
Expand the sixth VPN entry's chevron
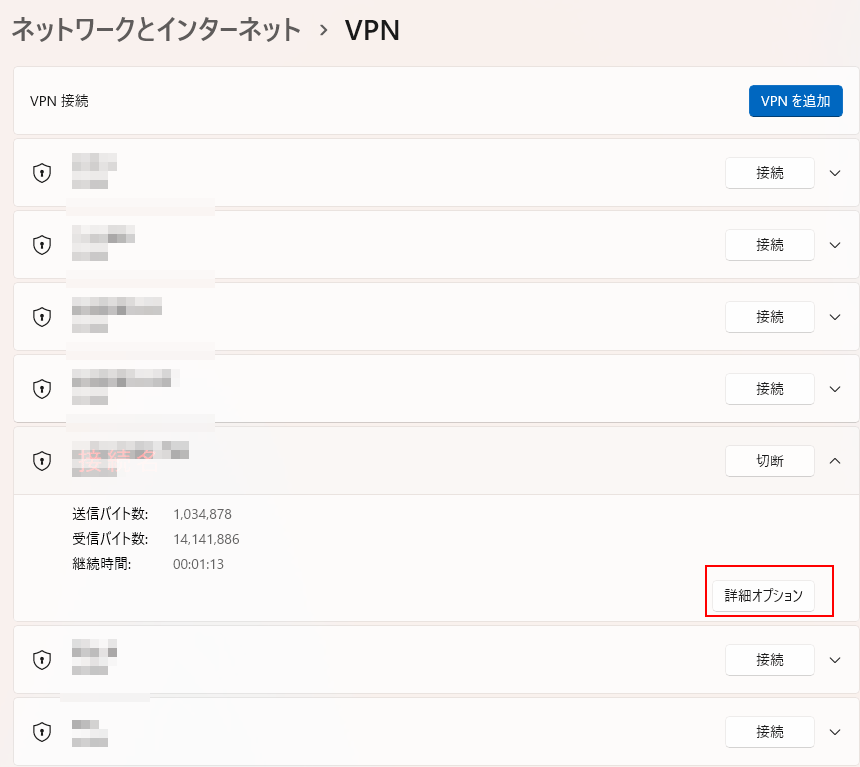(x=836, y=660)
